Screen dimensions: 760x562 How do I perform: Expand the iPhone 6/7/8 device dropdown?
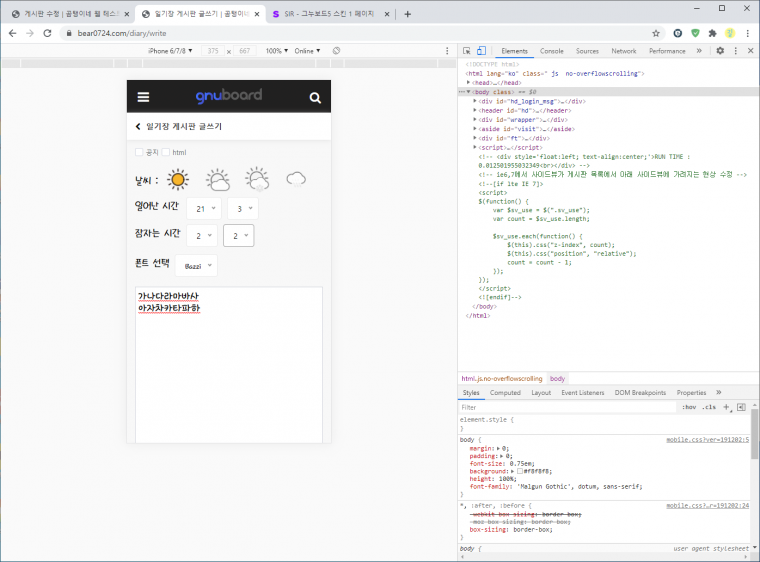[172, 50]
